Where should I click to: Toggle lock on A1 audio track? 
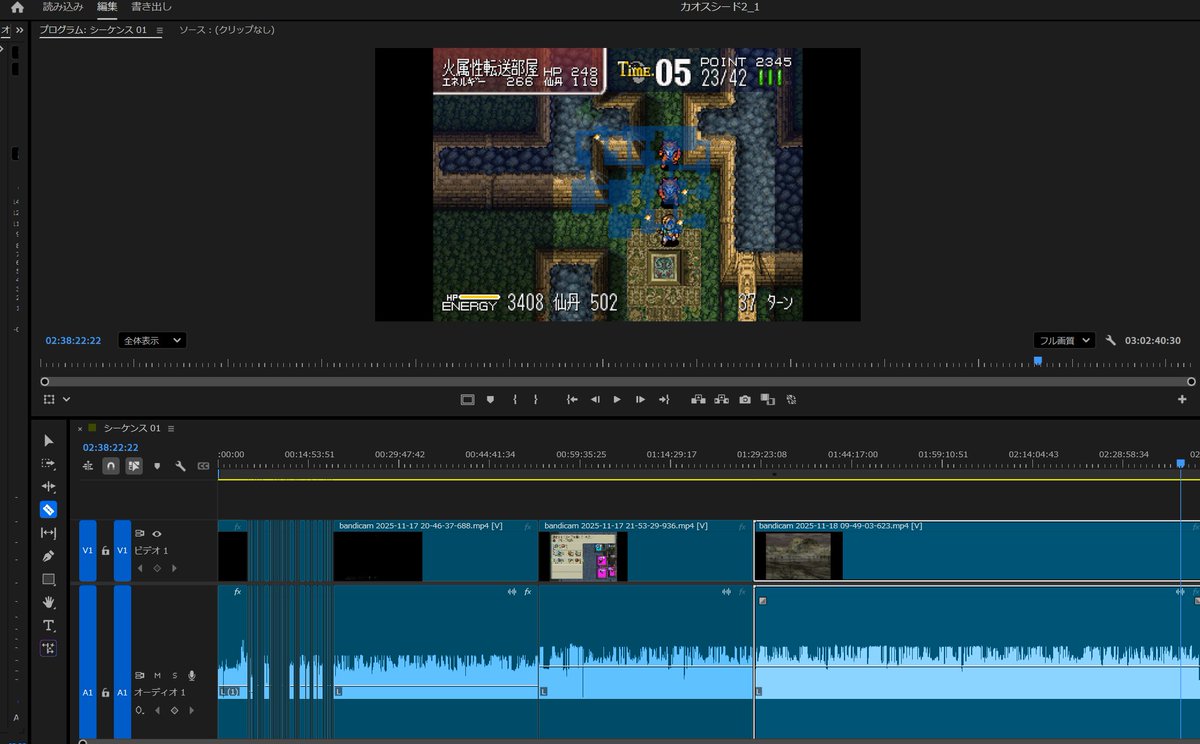coord(106,692)
